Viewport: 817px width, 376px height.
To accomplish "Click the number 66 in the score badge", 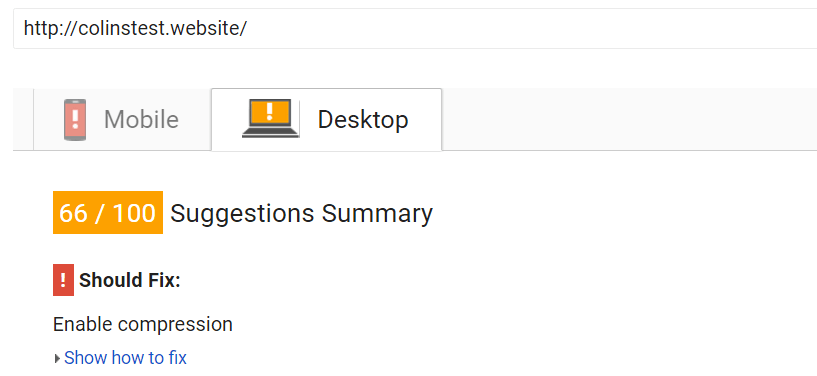I will 73,213.
